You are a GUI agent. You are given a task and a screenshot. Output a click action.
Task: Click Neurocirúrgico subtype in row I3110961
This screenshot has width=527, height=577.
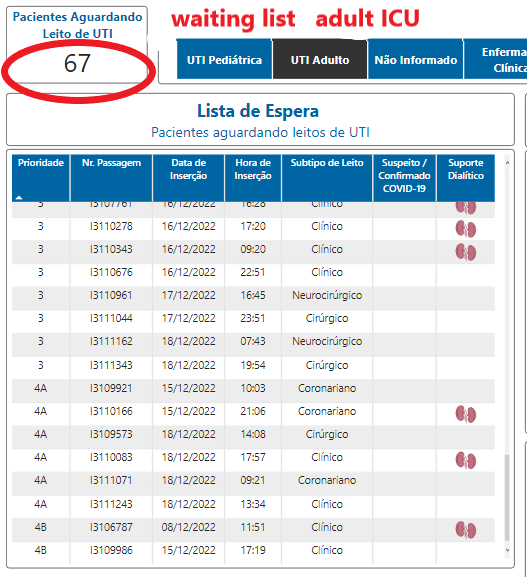327,295
